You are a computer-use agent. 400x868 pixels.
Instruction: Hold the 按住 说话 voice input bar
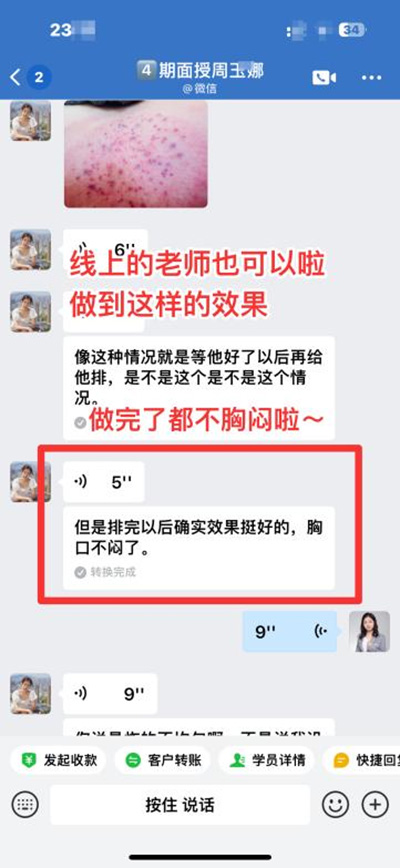coord(180,804)
